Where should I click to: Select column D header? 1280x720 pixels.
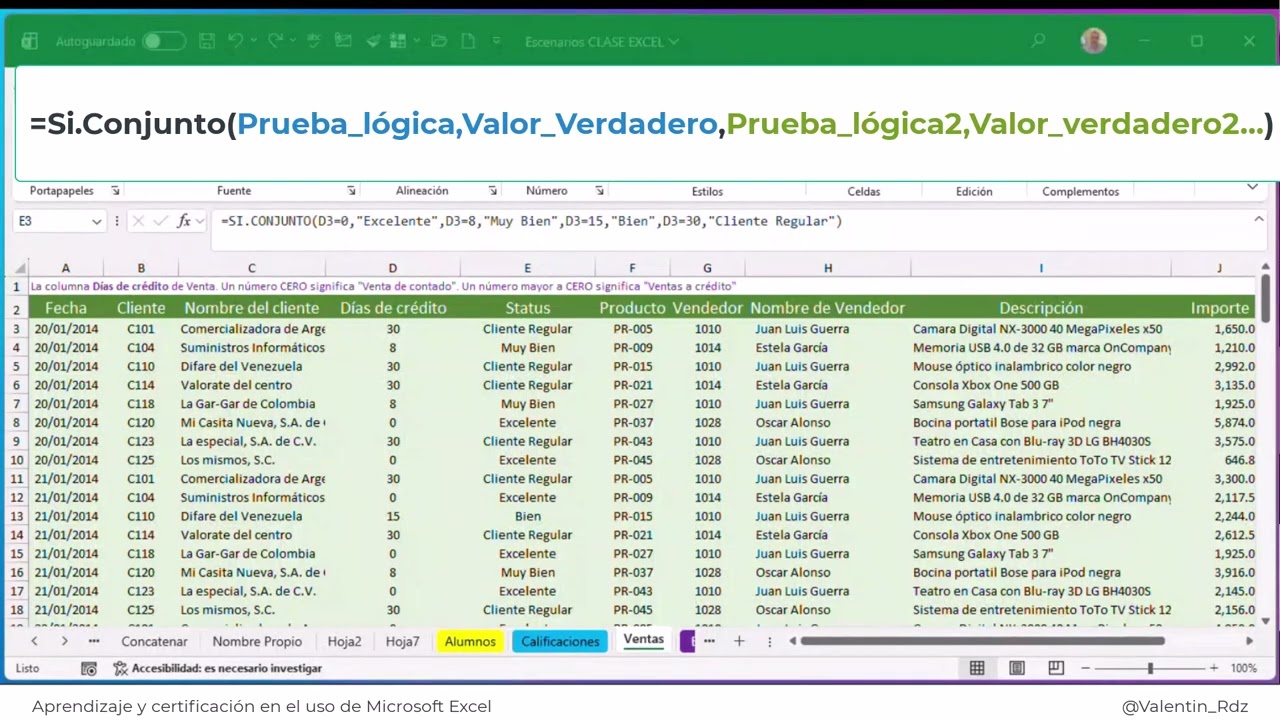click(x=392, y=268)
